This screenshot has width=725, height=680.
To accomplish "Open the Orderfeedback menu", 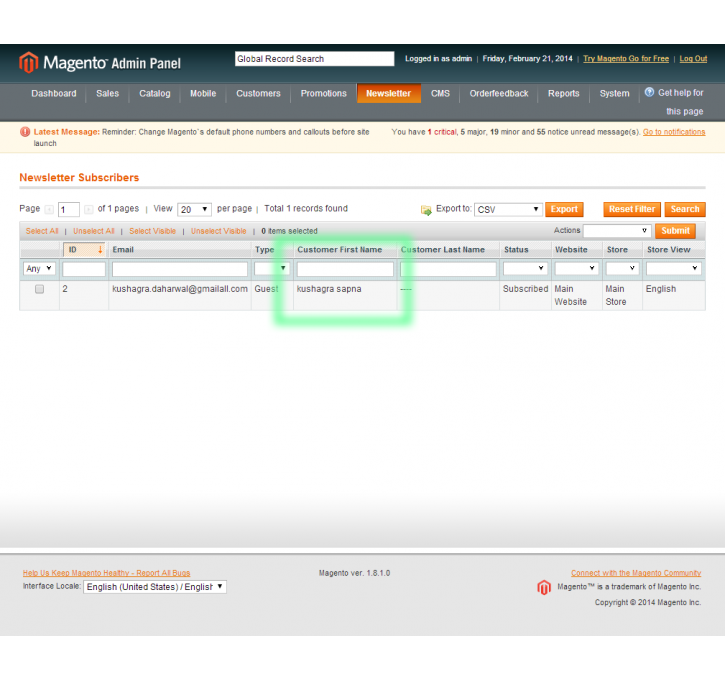I will point(498,93).
